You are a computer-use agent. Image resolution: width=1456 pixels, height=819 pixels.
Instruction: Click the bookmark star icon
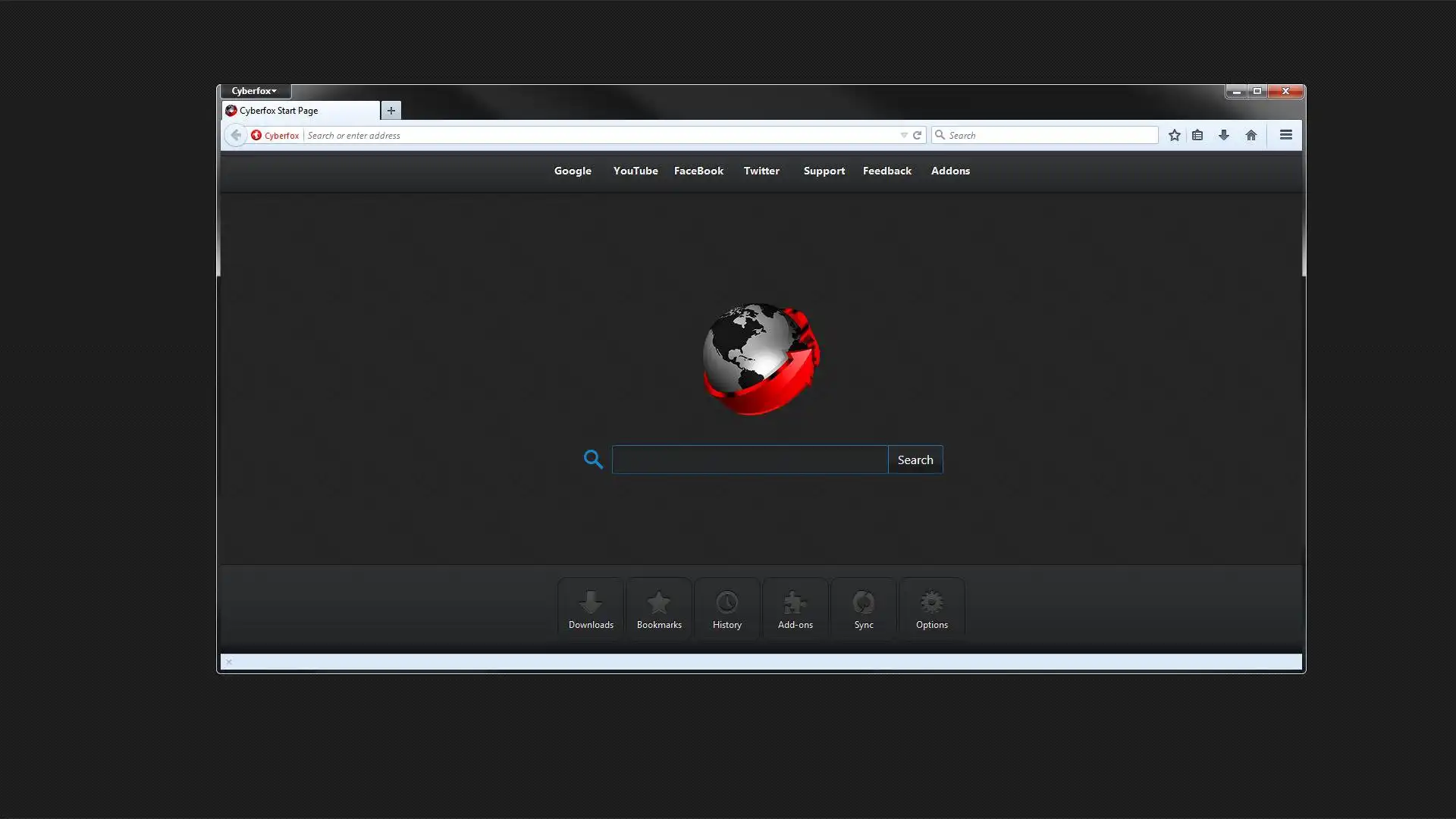pyautogui.click(x=1174, y=135)
